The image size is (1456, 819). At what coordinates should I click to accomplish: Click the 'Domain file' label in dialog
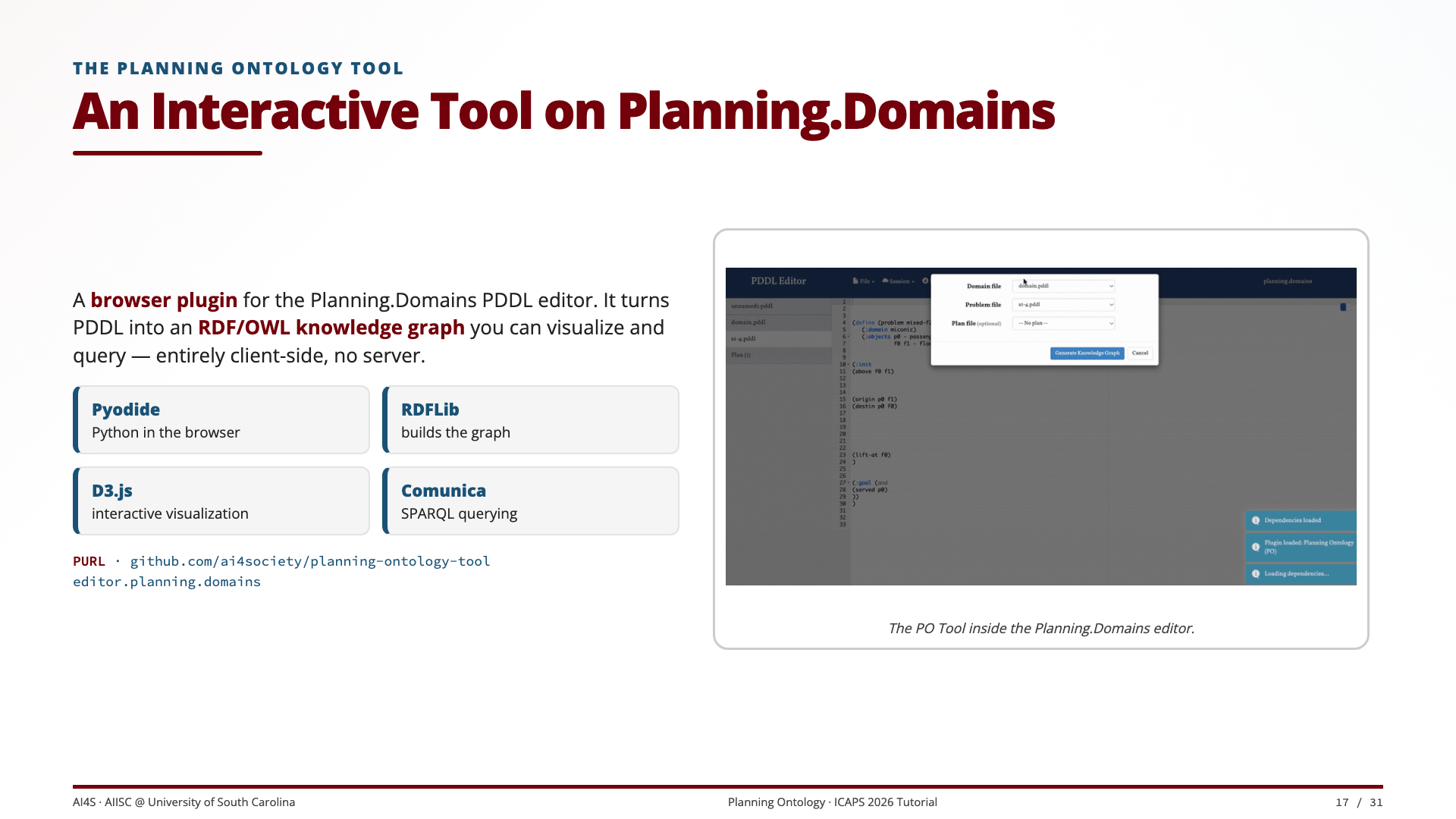[984, 287]
